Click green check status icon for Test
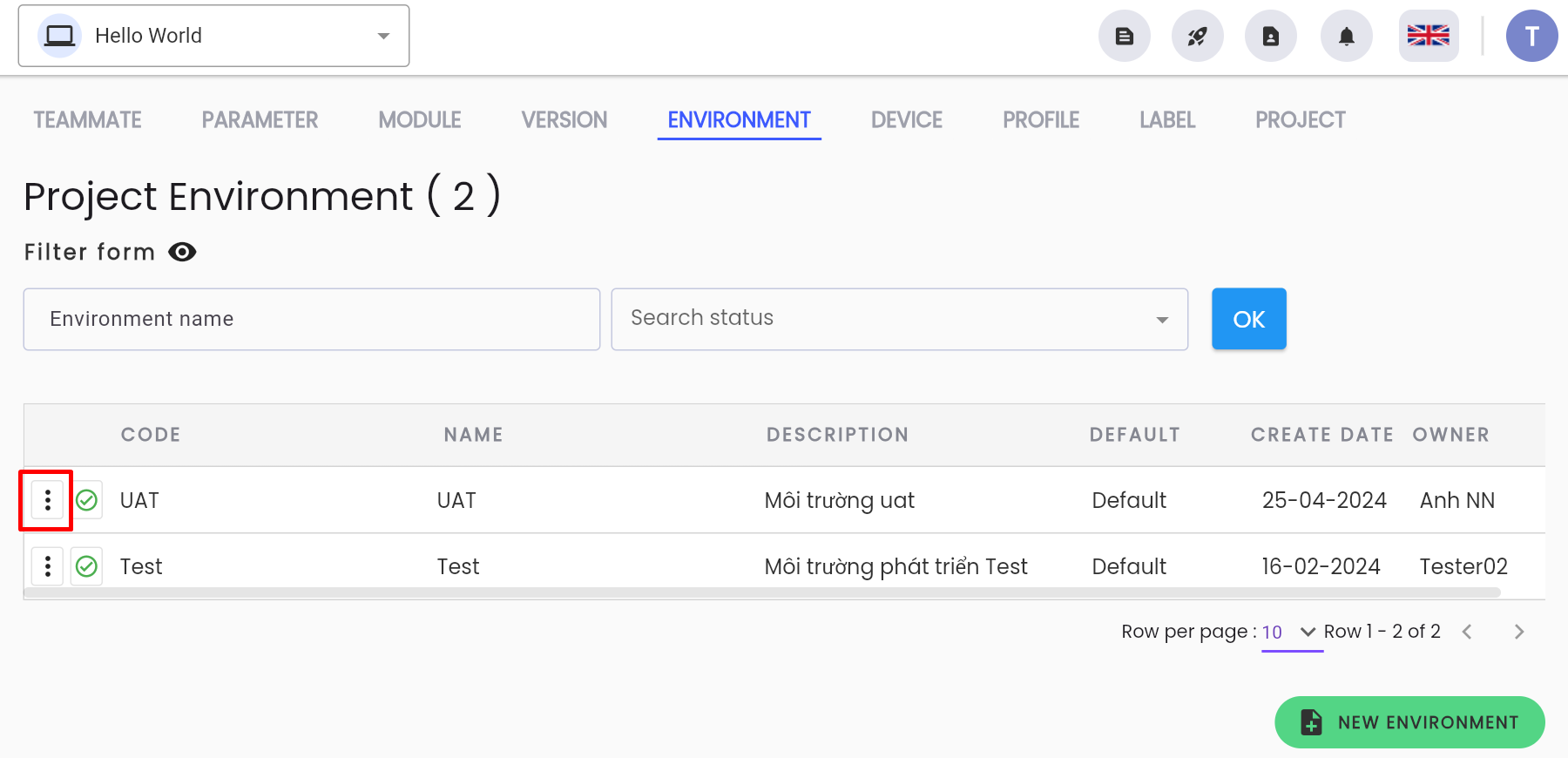Viewport: 1568px width, 758px height. click(x=86, y=566)
